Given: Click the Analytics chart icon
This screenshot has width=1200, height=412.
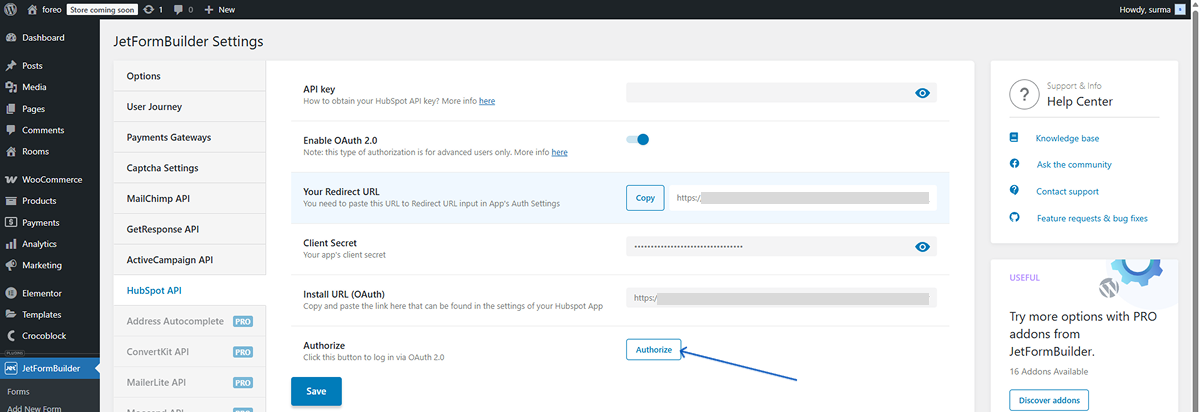Looking at the screenshot, I should coord(11,244).
